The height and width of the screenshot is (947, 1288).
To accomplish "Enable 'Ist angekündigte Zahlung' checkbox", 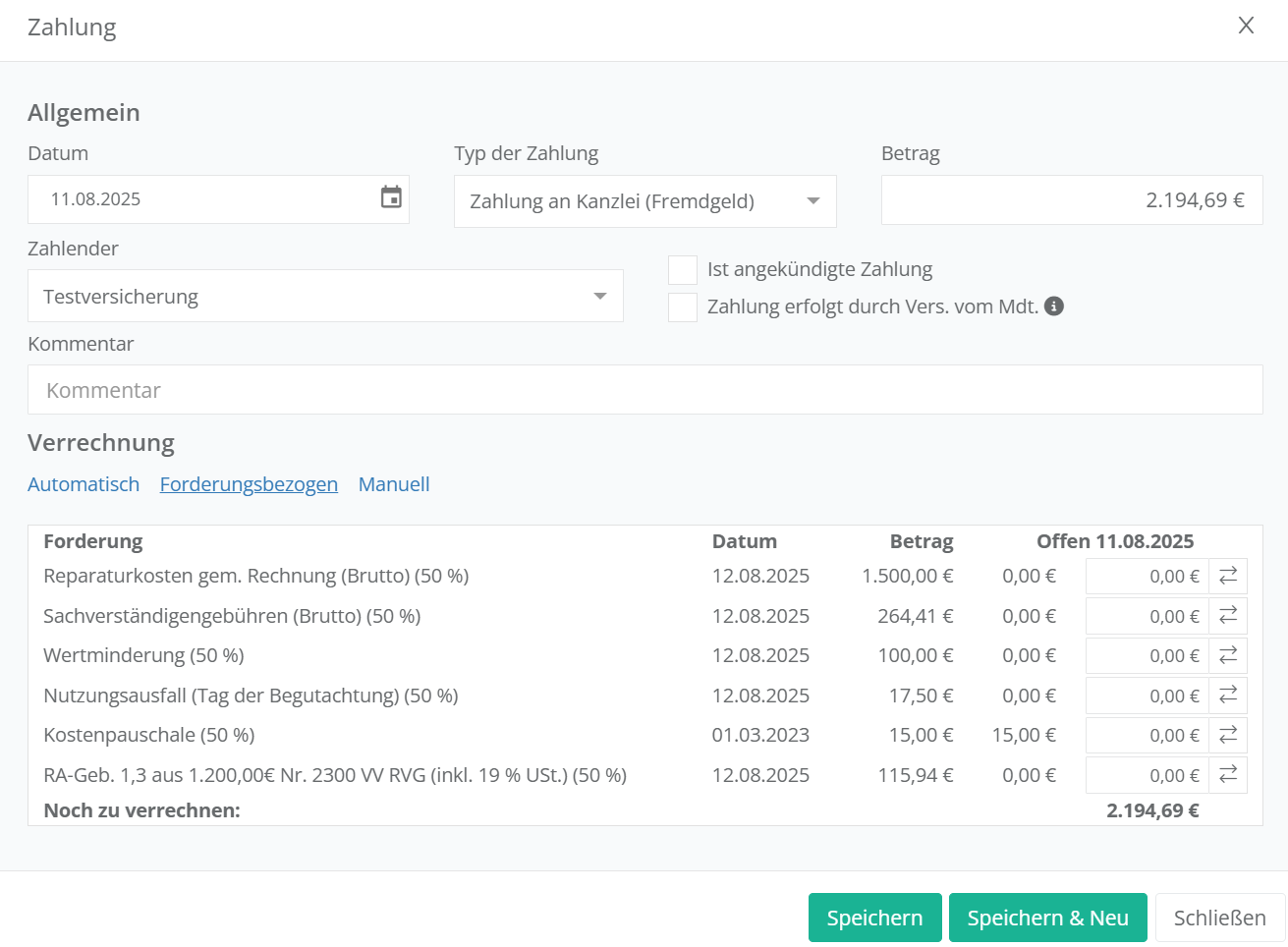I will click(683, 270).
